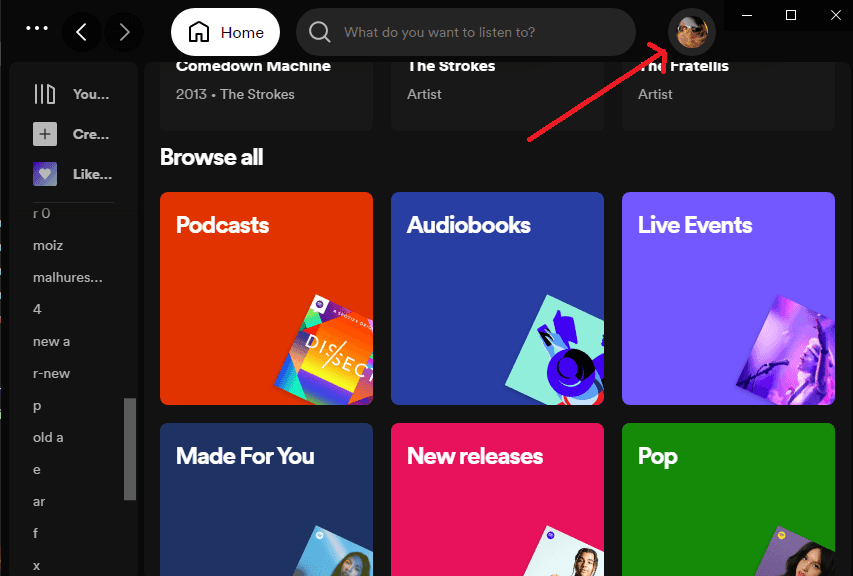Open the 'r 0' playlist
Screen dimensions: 853x576
click(41, 213)
